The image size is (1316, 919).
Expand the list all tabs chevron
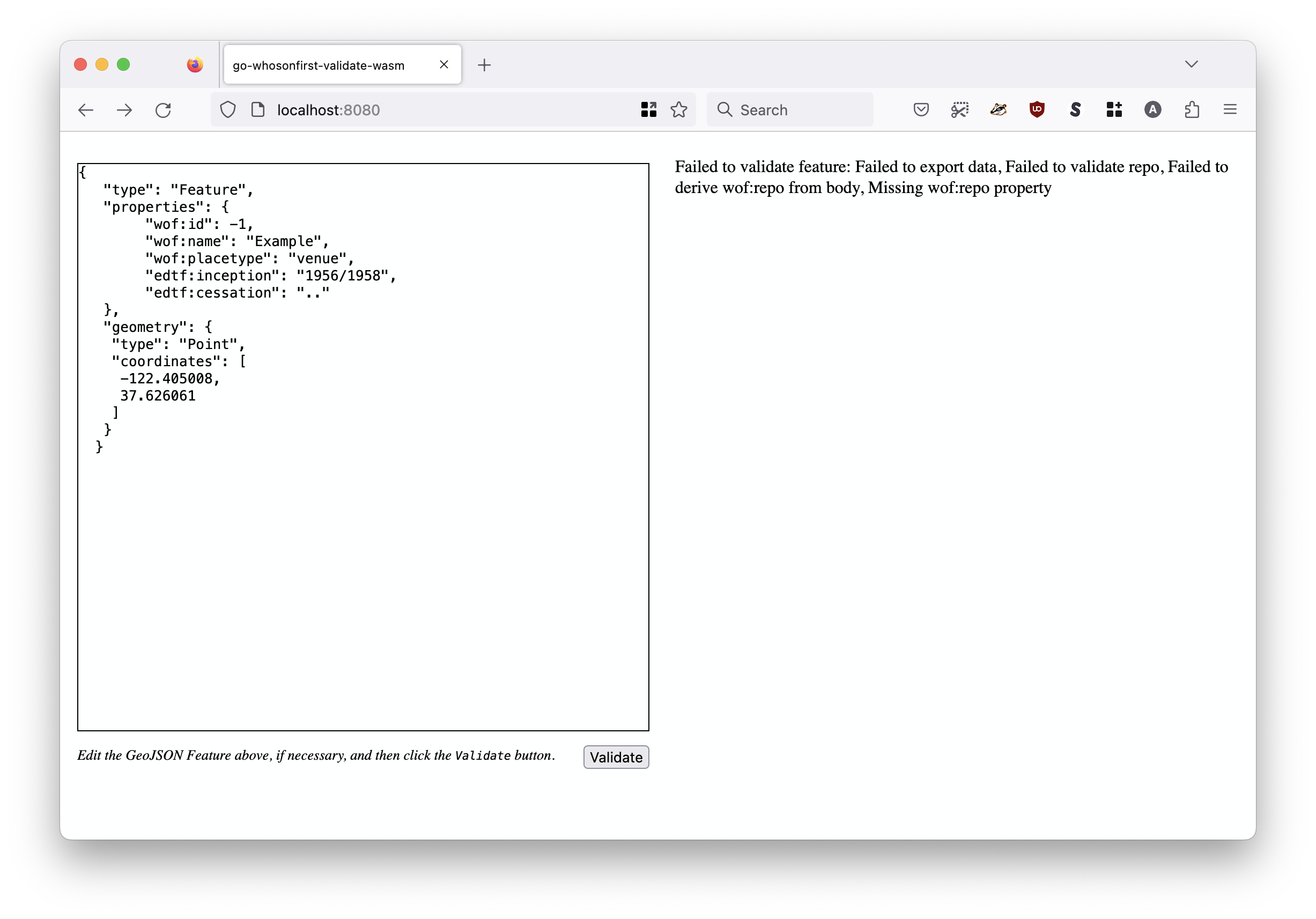[1191, 64]
